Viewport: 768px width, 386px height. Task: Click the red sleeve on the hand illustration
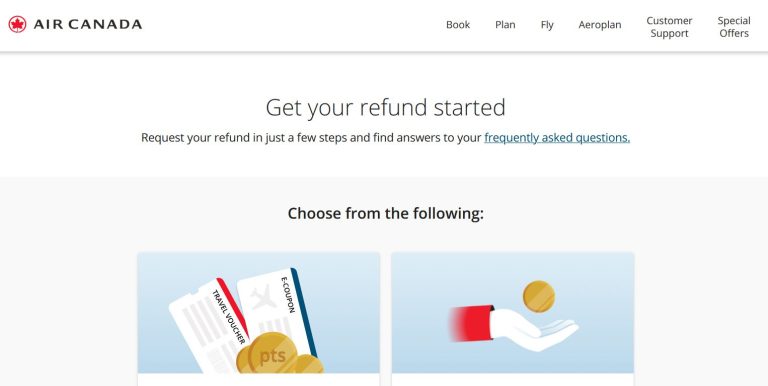[x=471, y=323]
